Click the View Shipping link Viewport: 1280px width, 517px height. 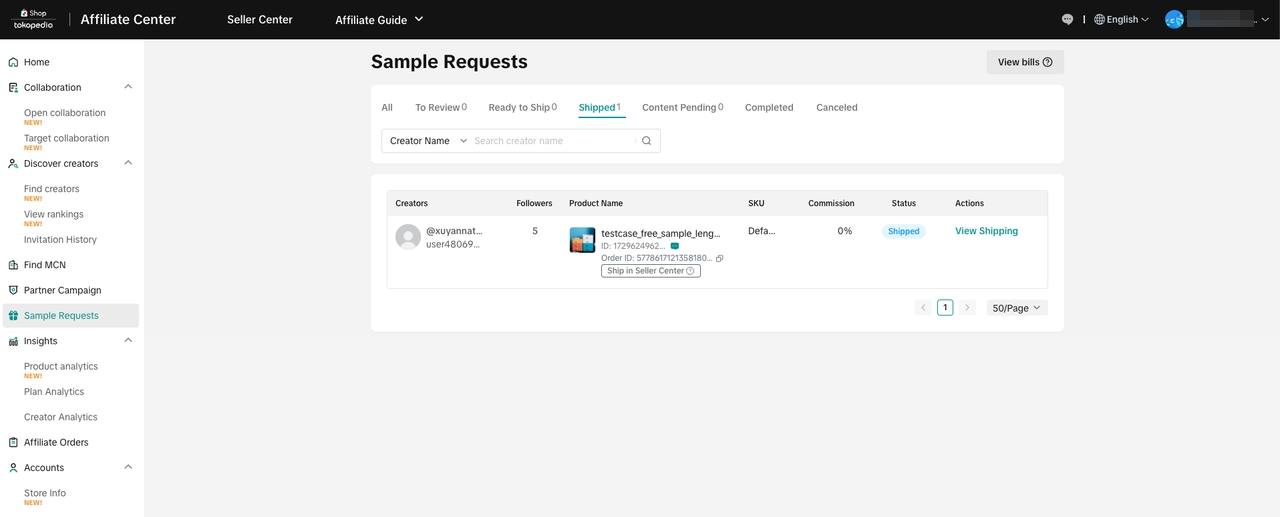click(x=986, y=231)
